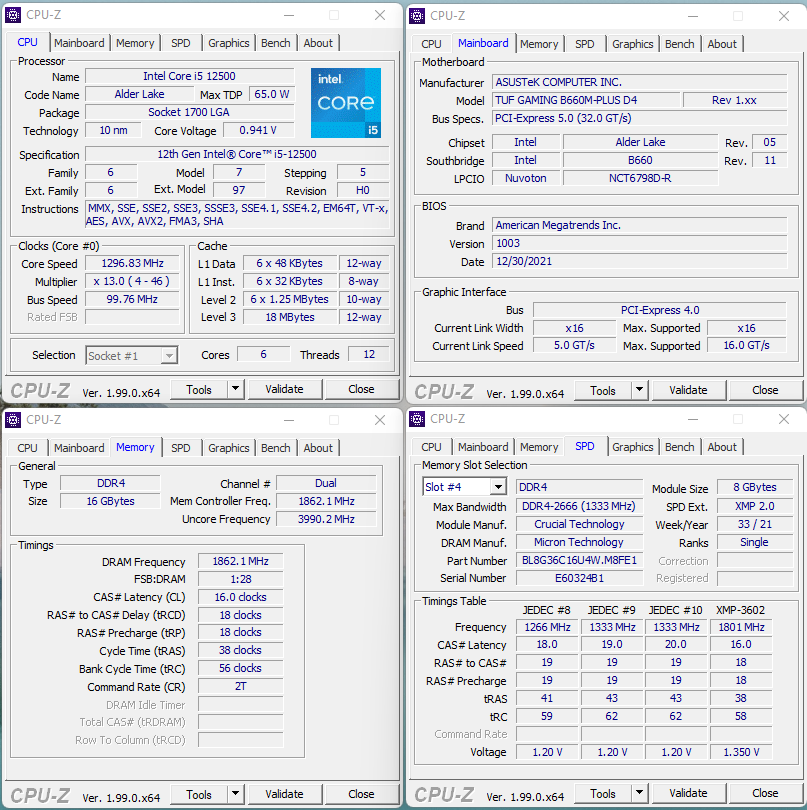
Task: Open SPD tab in the Memory-tab window
Action: point(180,448)
